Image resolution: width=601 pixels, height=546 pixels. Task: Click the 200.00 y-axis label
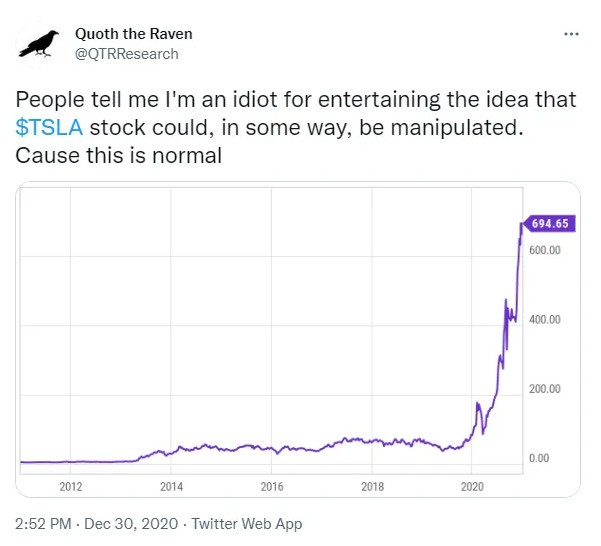coord(545,389)
